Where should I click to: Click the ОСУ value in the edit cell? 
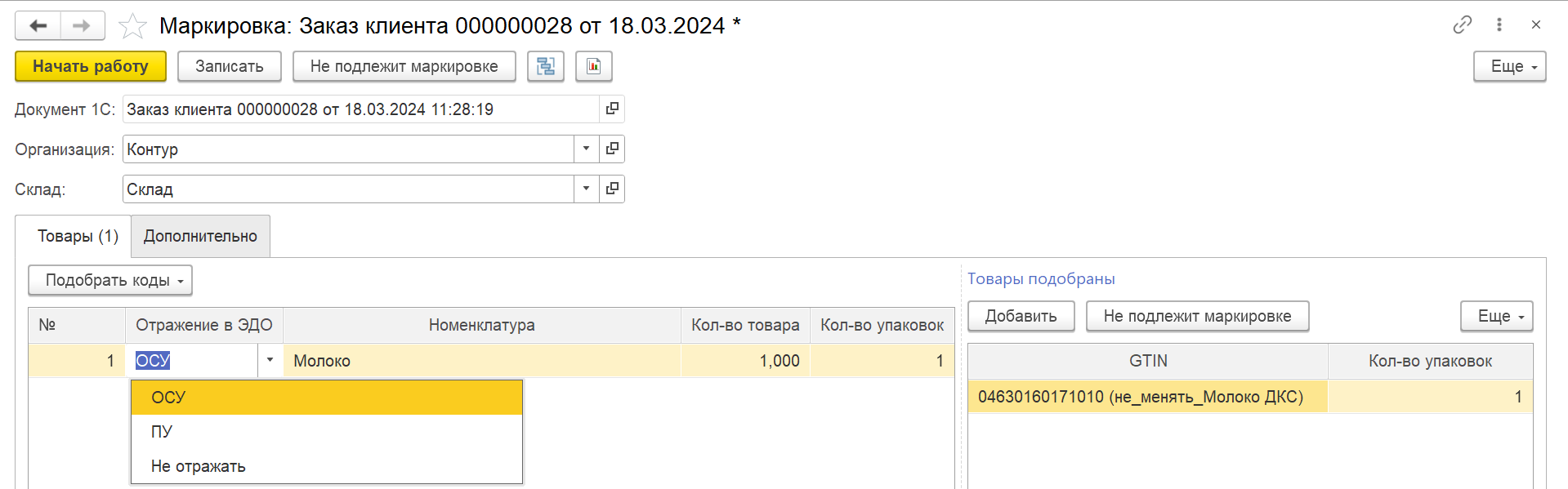pyautogui.click(x=153, y=360)
